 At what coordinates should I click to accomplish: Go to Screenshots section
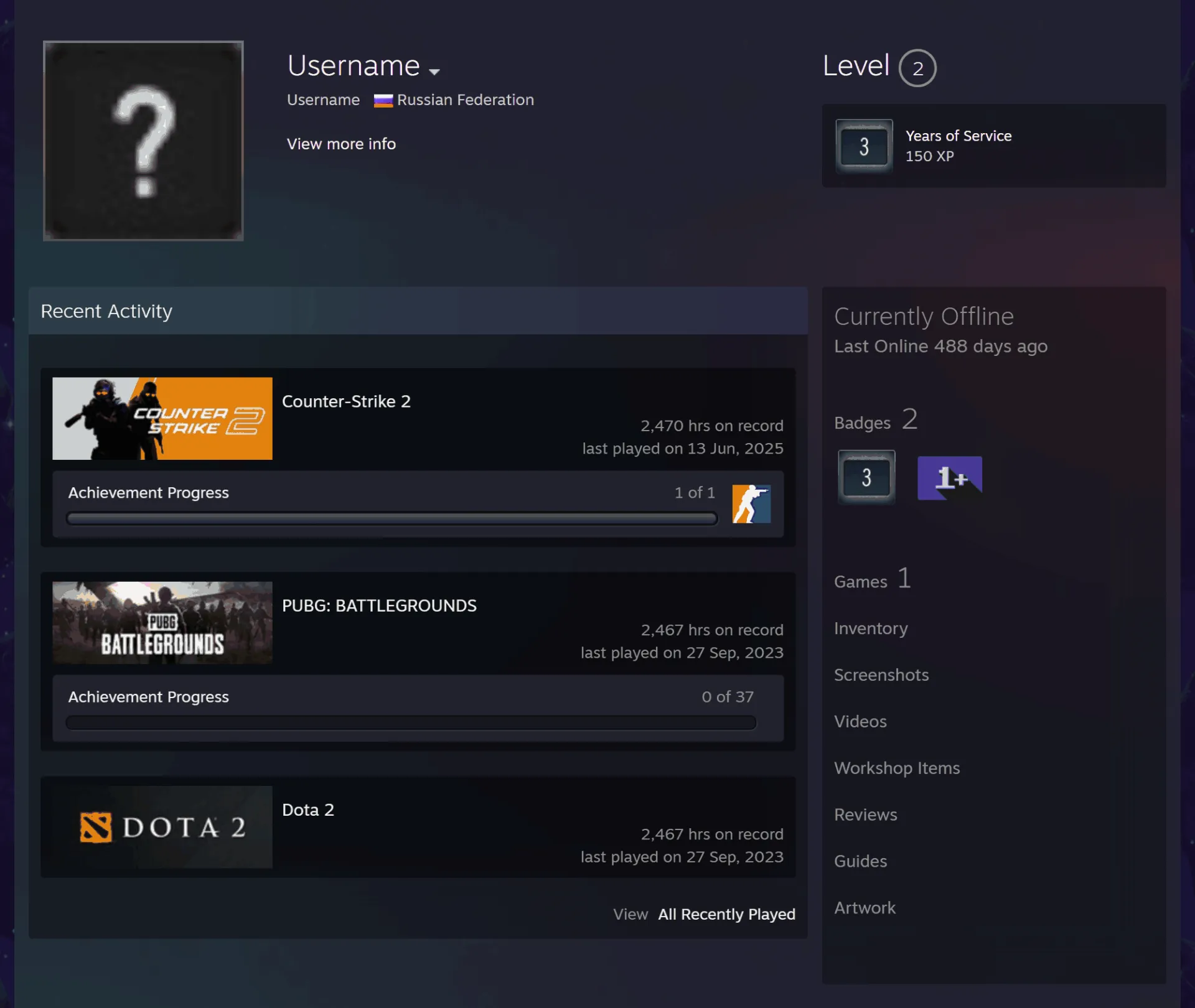pos(881,675)
